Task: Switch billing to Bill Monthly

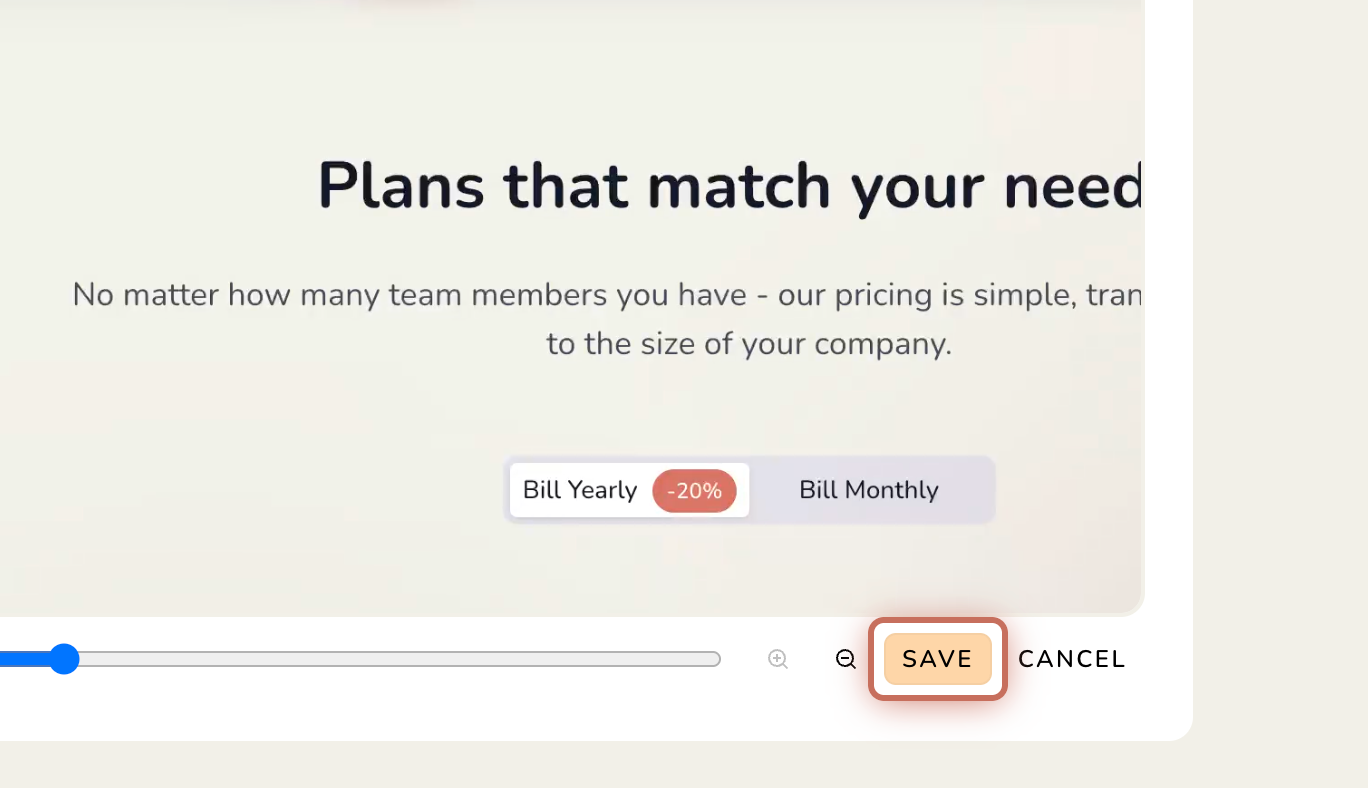Action: 869,490
